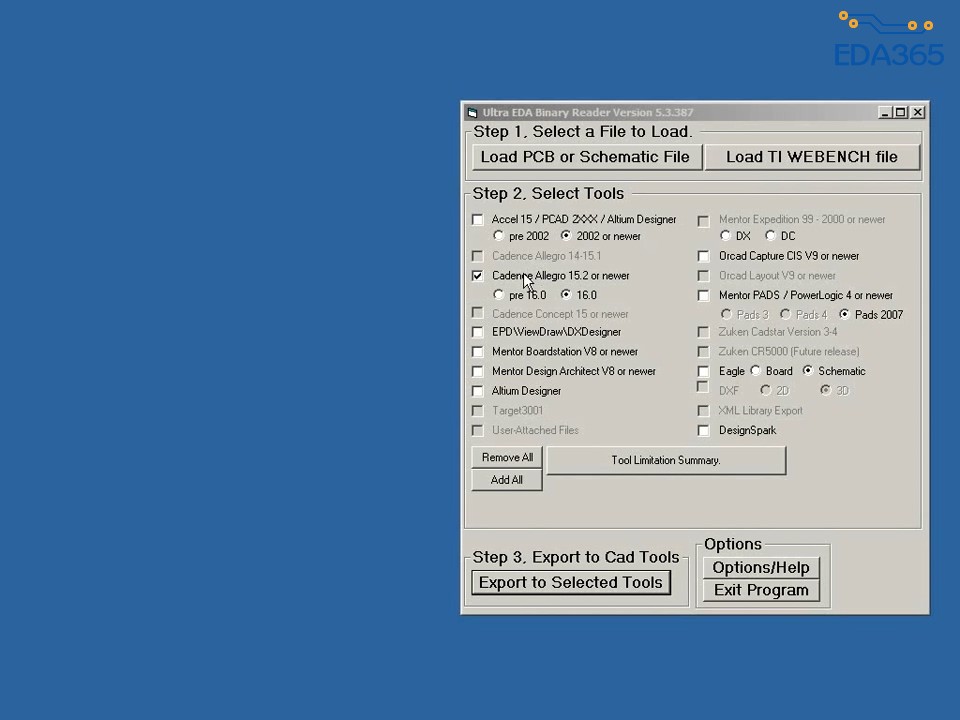Click the Target3001 checkbox
The height and width of the screenshot is (720, 960).
point(478,411)
